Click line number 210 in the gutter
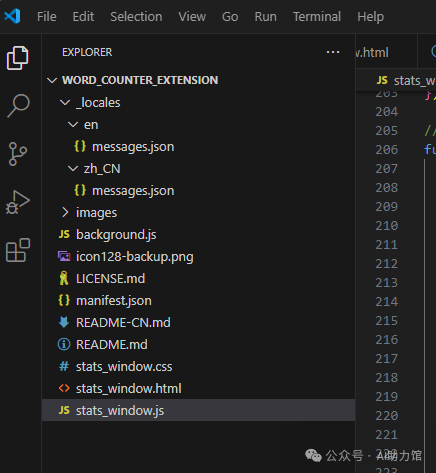 [x=387, y=226]
